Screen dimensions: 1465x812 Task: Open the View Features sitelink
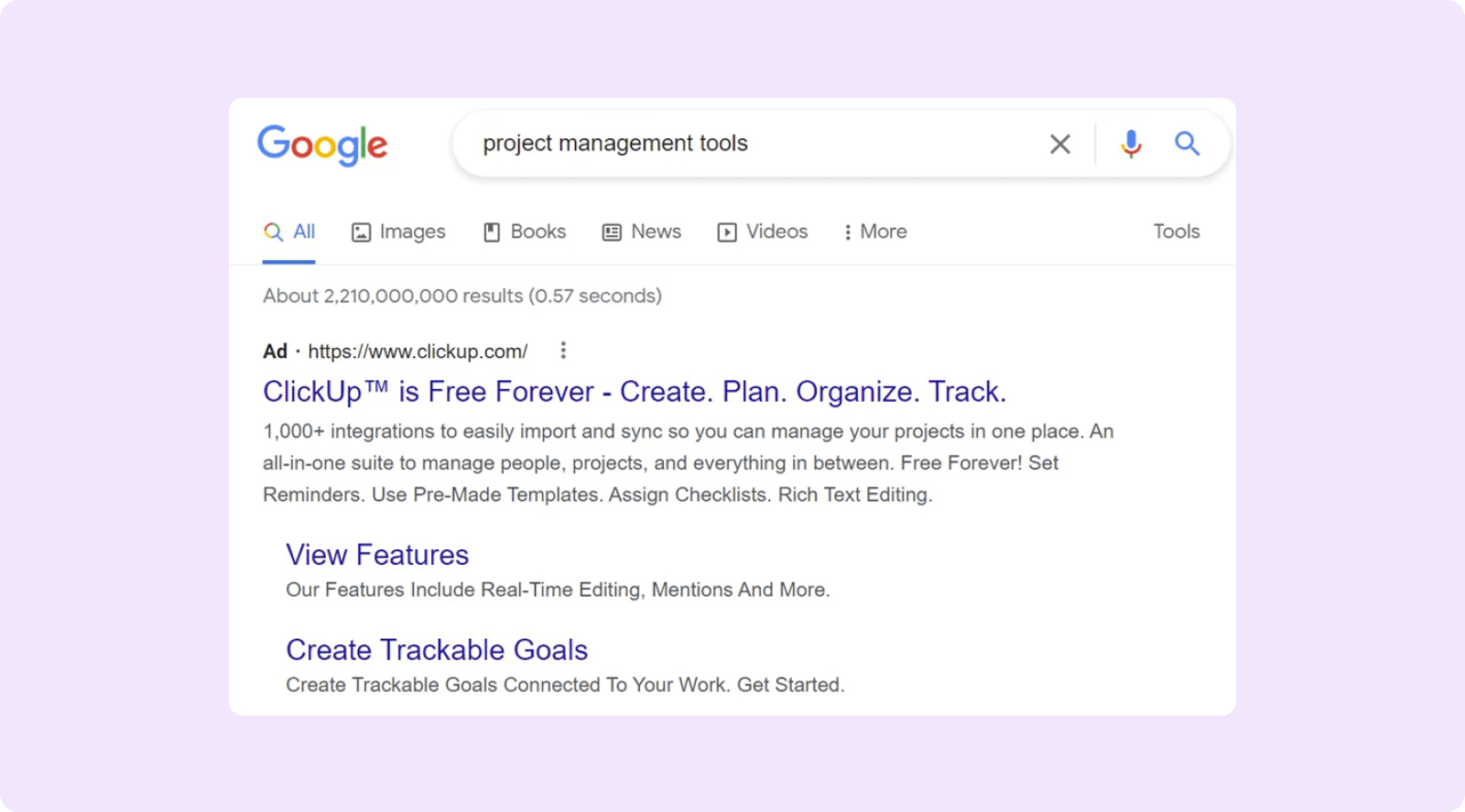coord(377,555)
